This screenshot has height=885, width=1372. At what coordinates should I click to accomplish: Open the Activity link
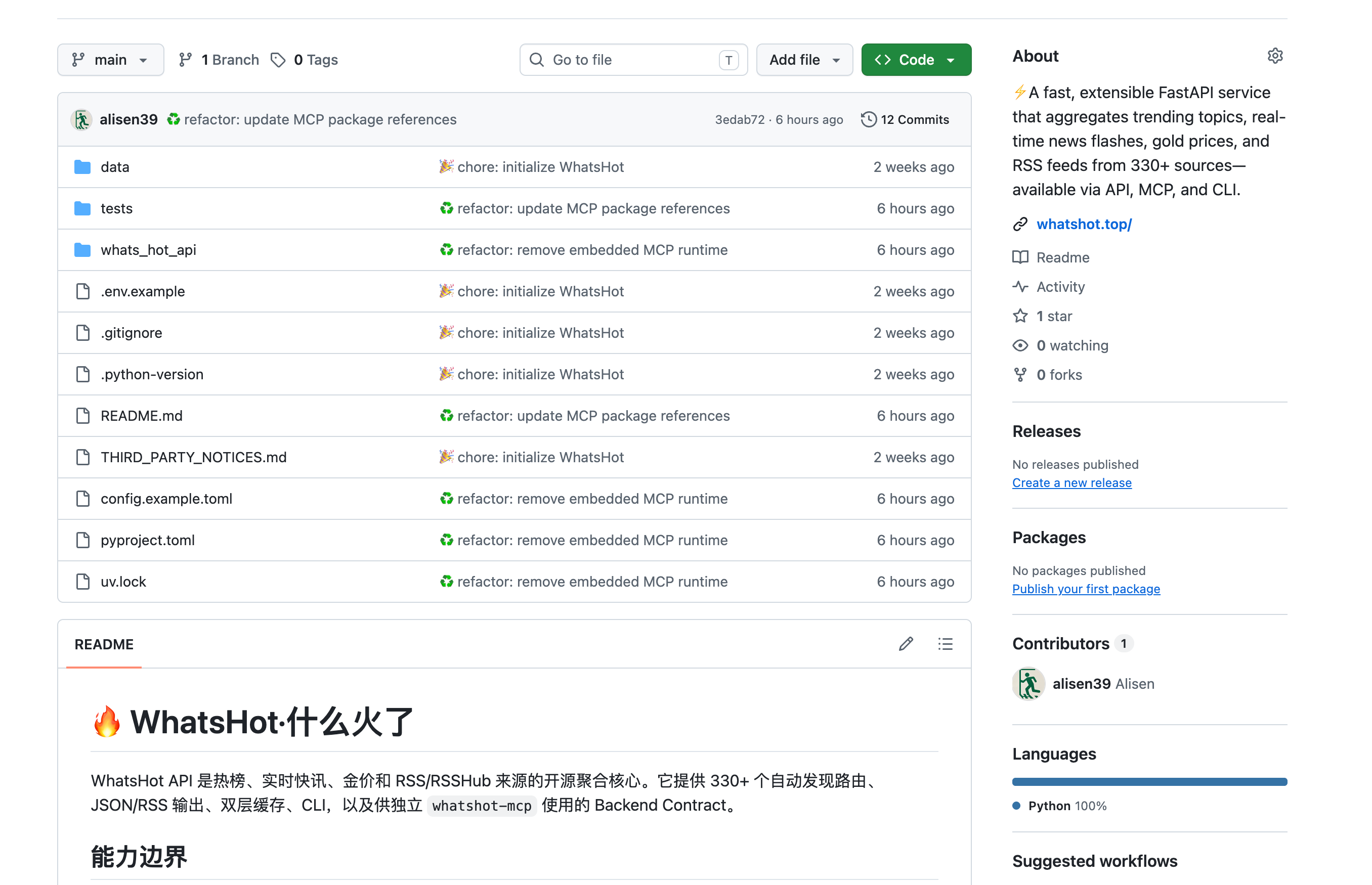(x=1060, y=287)
